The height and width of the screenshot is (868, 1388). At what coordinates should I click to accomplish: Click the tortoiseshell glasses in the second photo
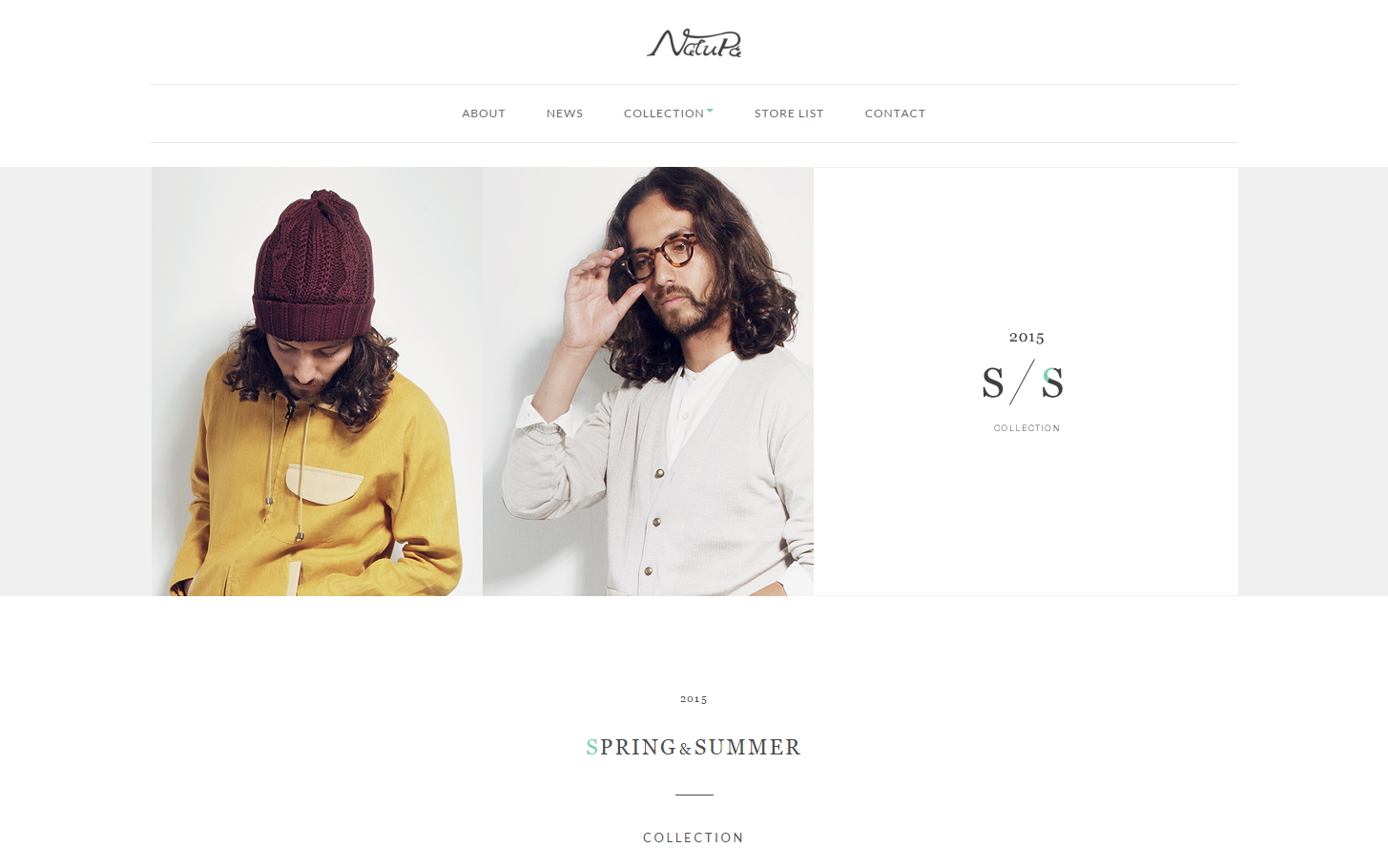point(661,256)
